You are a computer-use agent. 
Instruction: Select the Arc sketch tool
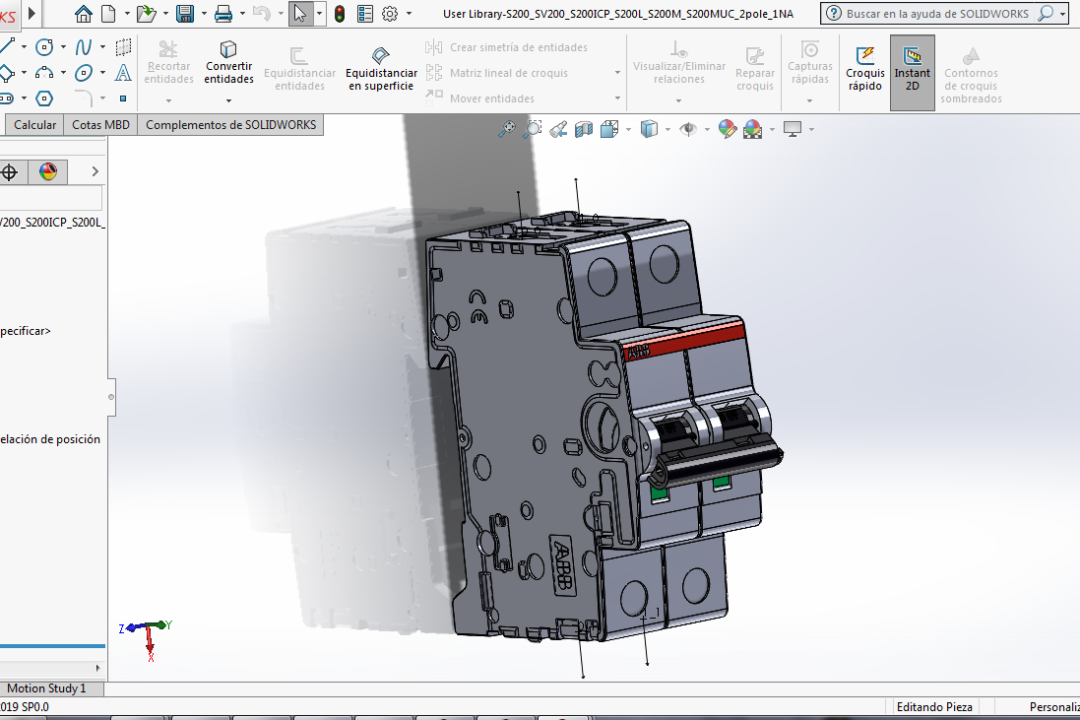point(44,72)
